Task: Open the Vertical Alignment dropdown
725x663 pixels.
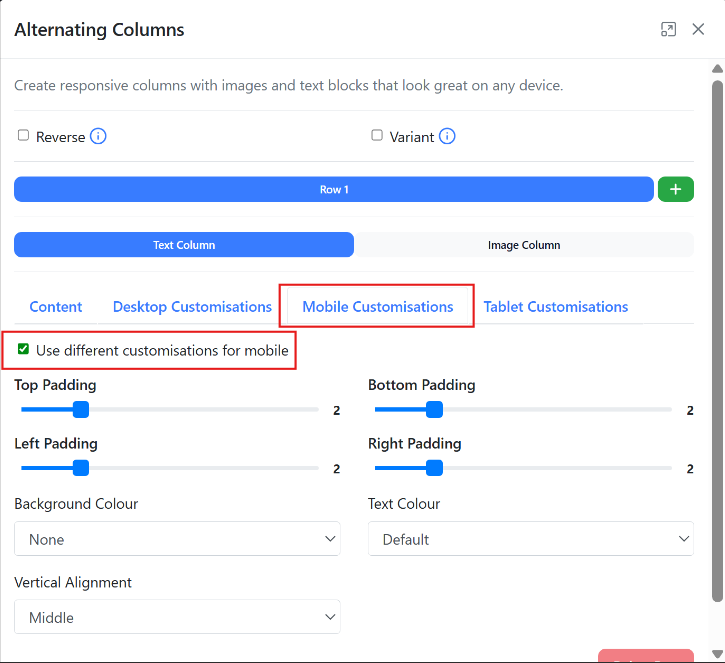Action: pos(177,618)
